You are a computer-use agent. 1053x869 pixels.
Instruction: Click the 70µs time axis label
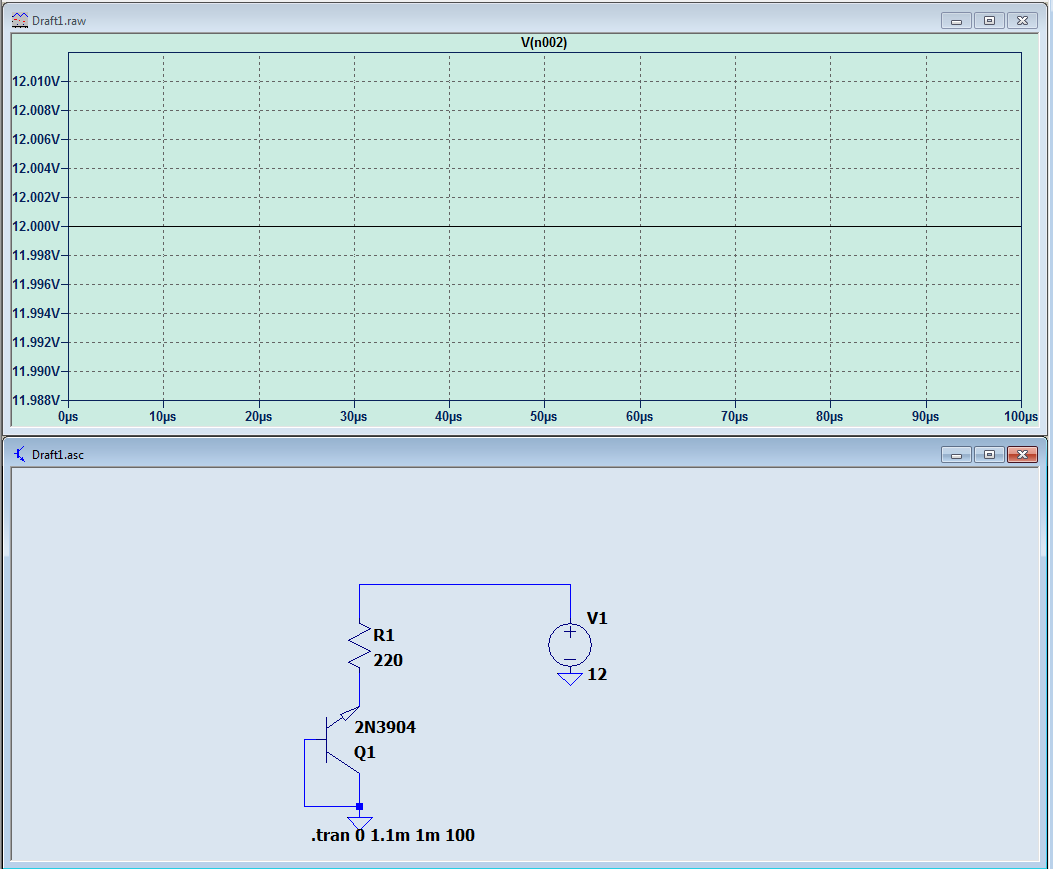[734, 416]
